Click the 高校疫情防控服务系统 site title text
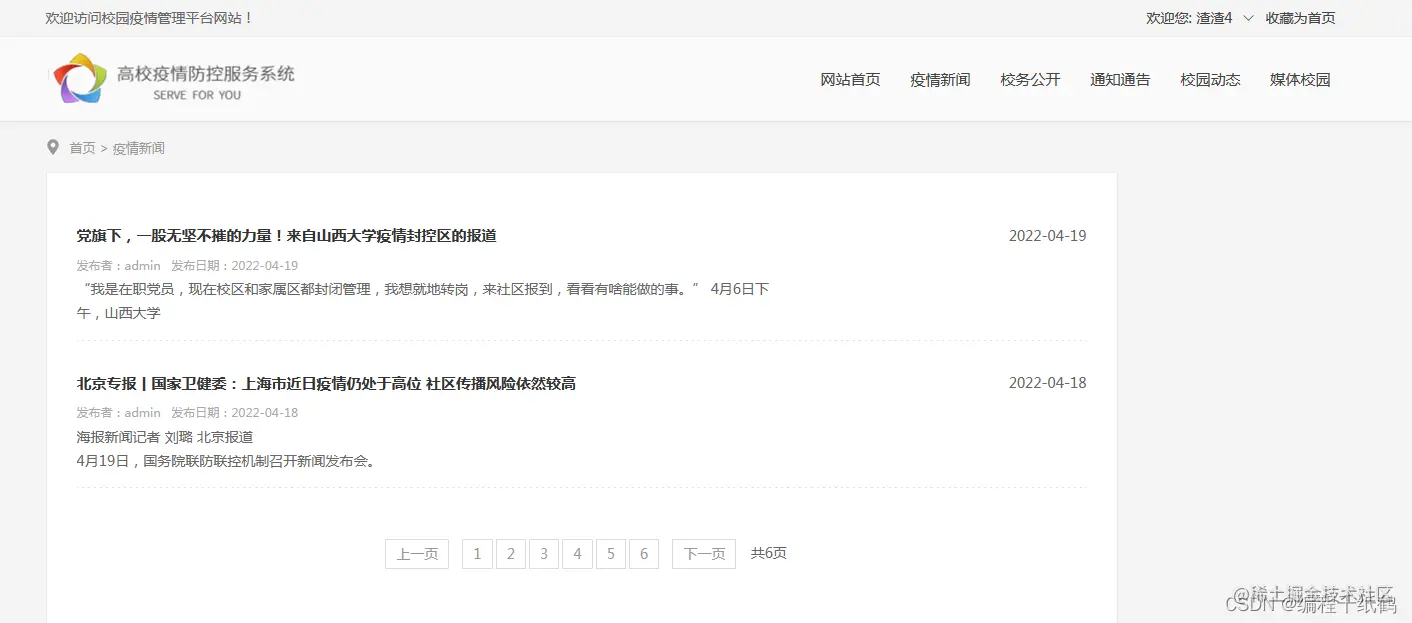The image size is (1412, 623). coord(206,73)
